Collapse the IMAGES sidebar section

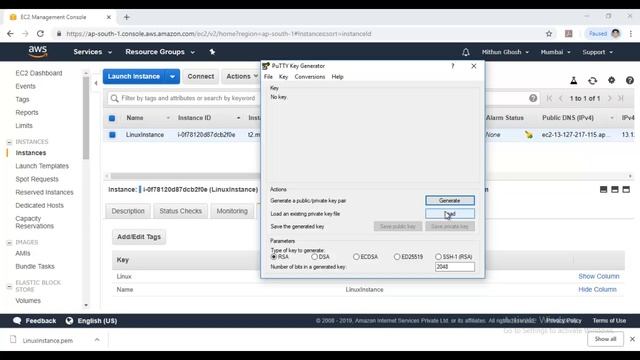click(9, 242)
